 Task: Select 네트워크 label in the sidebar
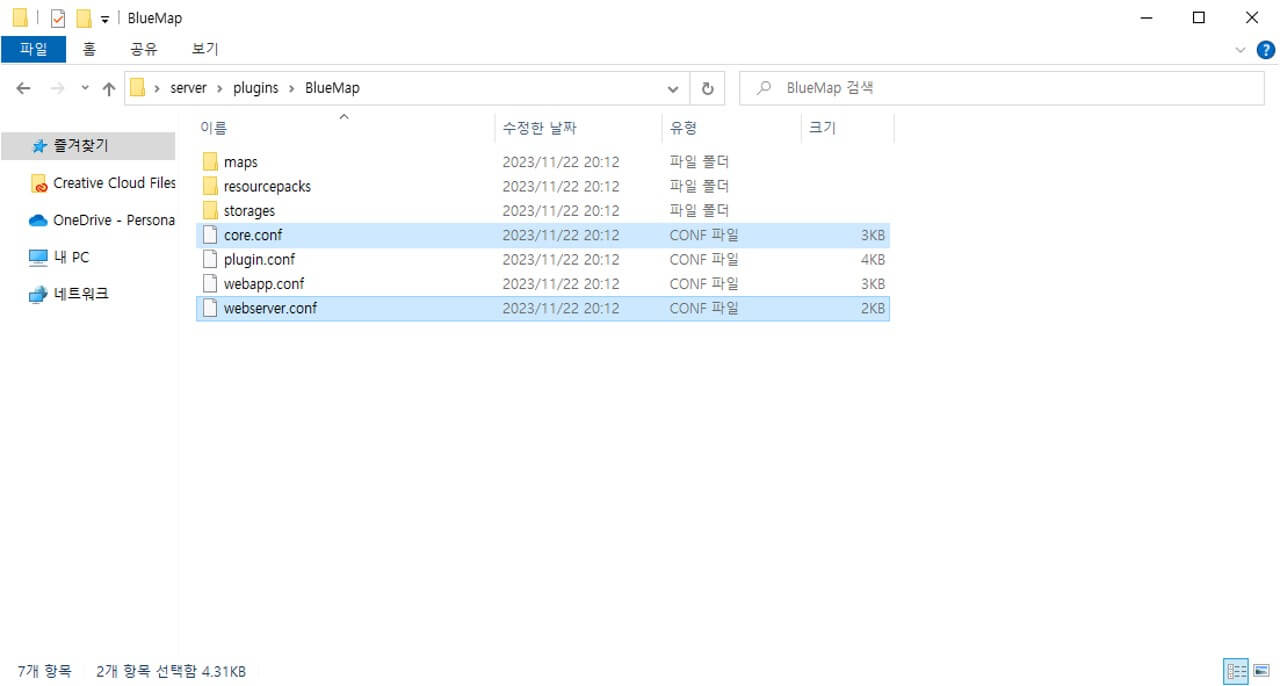pyautogui.click(x=81, y=294)
